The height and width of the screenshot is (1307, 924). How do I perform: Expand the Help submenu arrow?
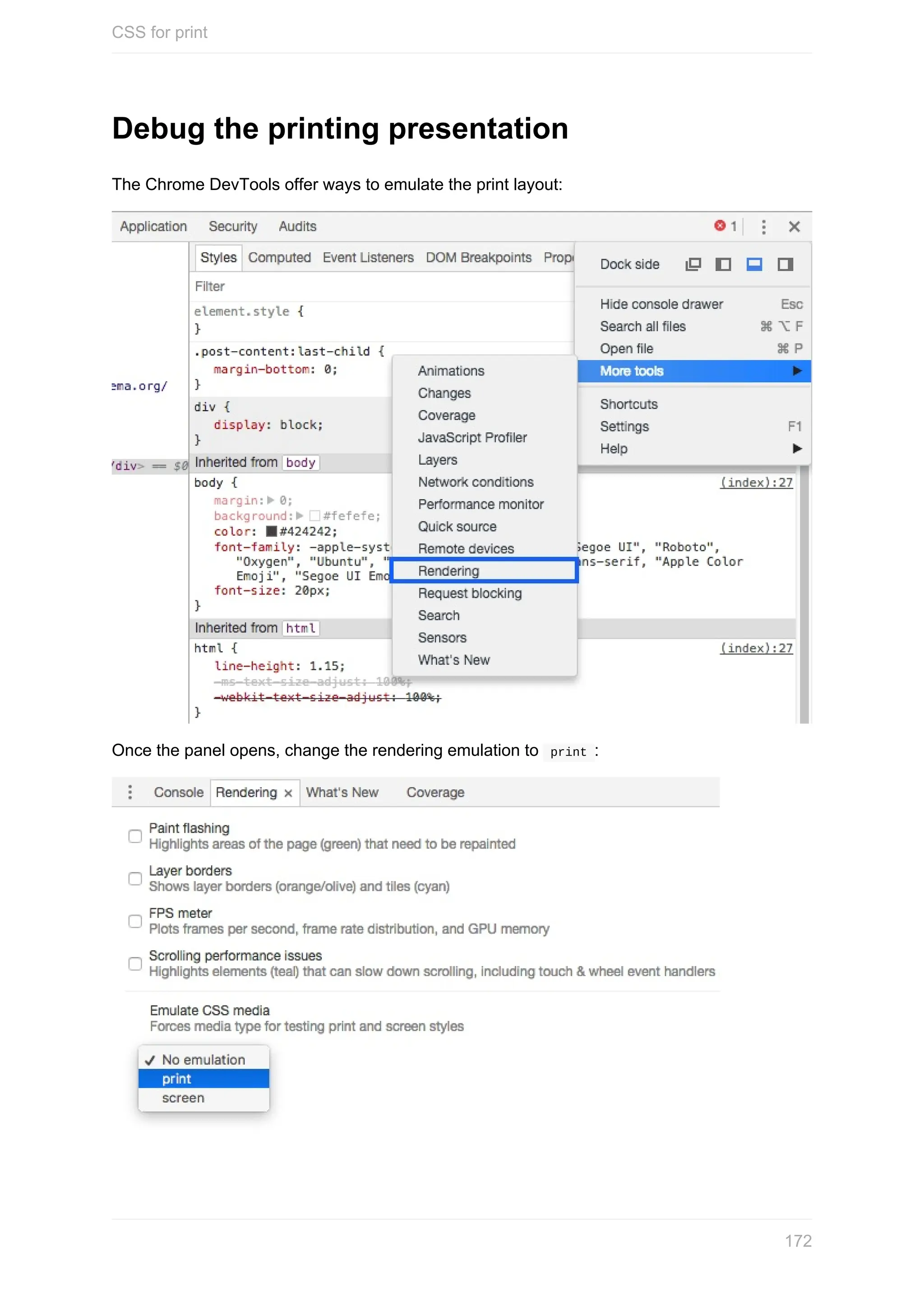(797, 449)
